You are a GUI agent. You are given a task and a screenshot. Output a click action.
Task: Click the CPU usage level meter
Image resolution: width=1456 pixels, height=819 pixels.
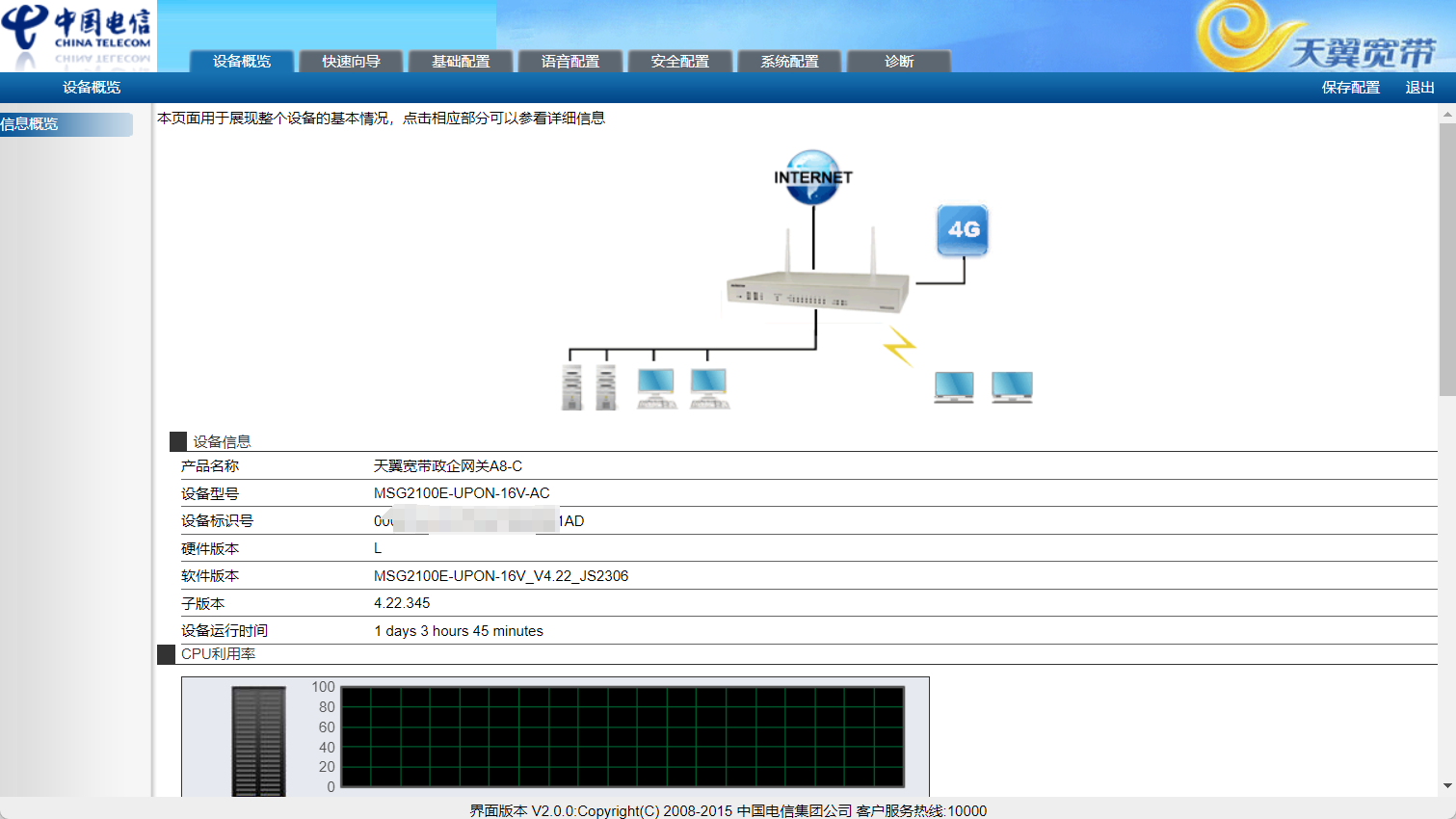258,740
